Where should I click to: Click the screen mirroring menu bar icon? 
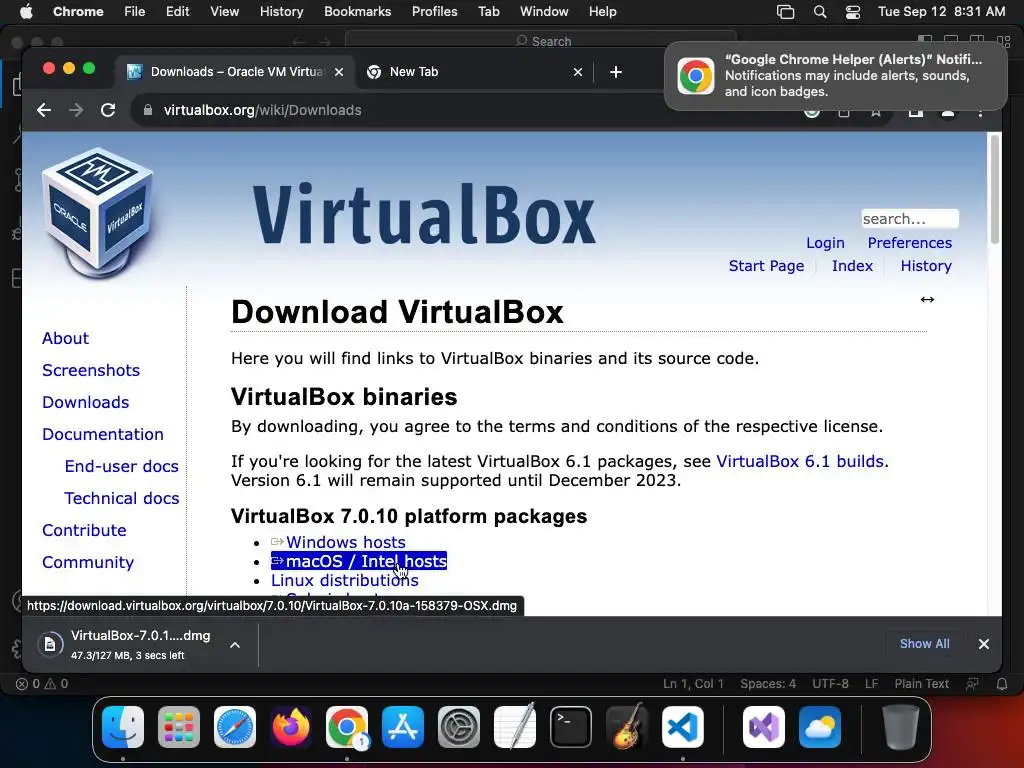(x=785, y=12)
